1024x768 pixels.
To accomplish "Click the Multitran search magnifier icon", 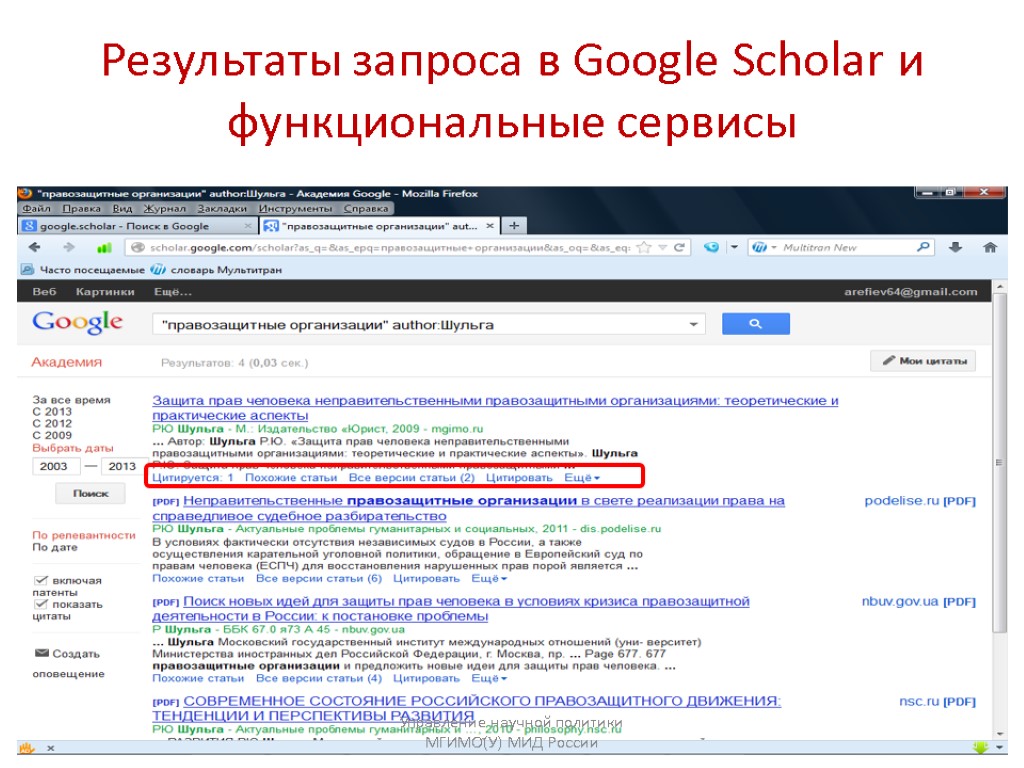I will pyautogui.click(x=923, y=247).
